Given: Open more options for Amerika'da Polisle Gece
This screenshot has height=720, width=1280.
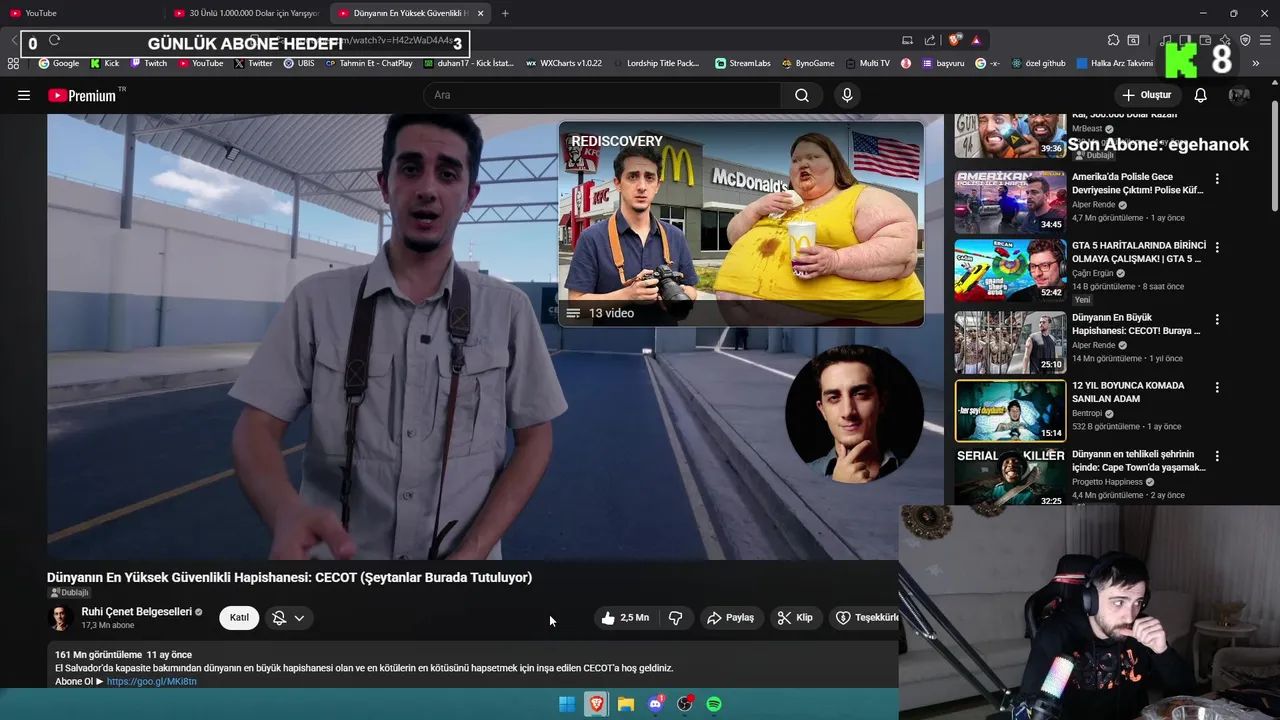Looking at the screenshot, I should (x=1217, y=179).
